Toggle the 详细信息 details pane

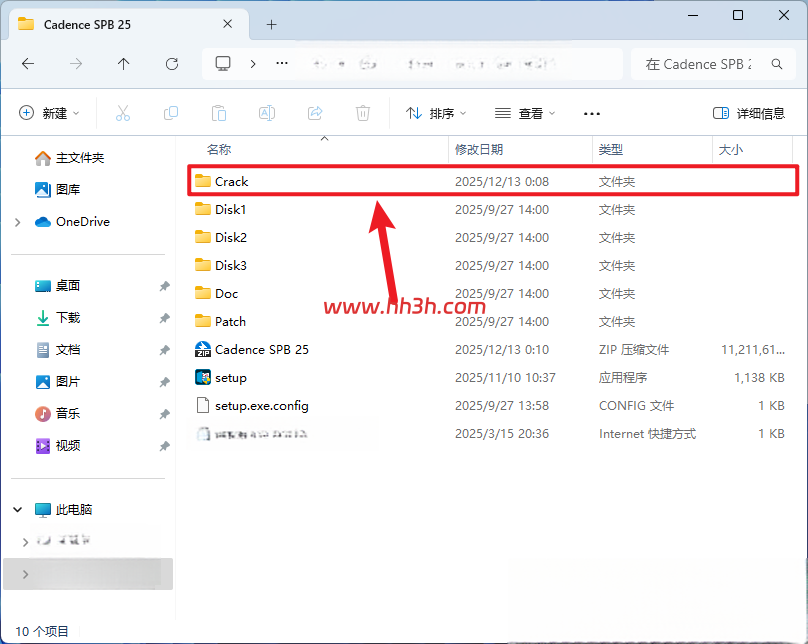748,113
